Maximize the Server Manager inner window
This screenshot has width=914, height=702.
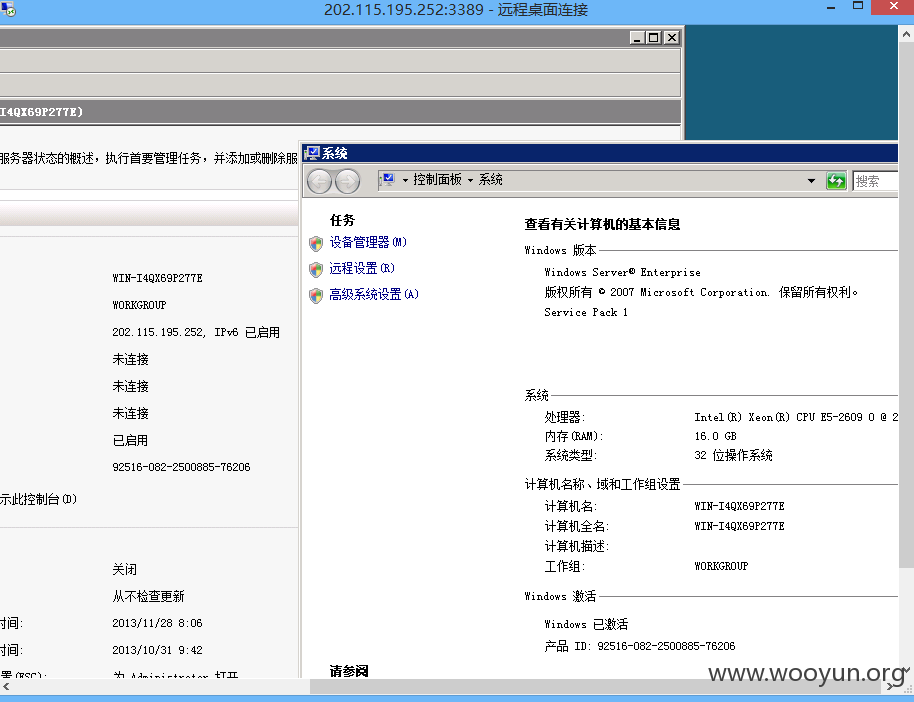pos(654,38)
